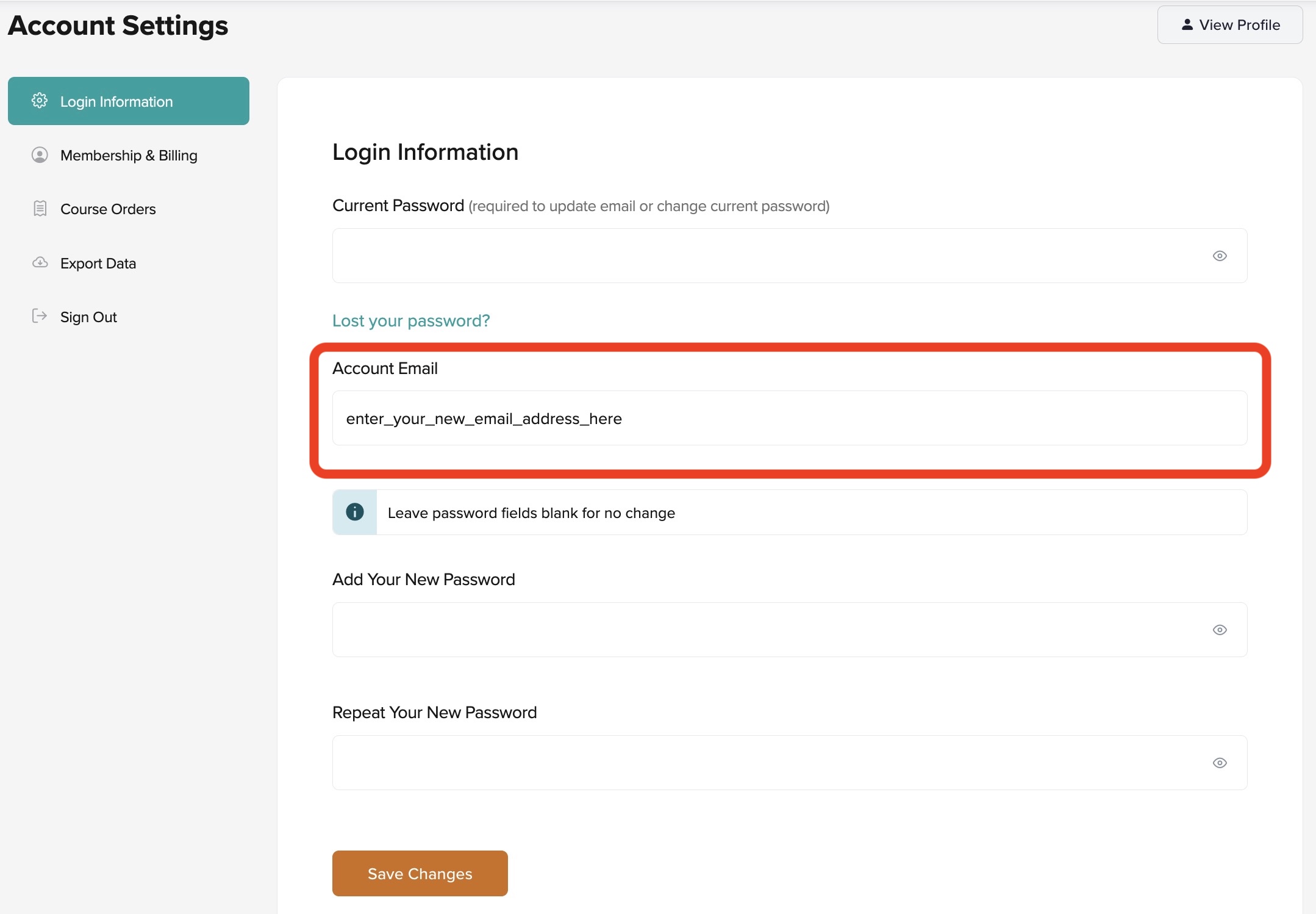Follow the Lost your password? link

(x=411, y=321)
